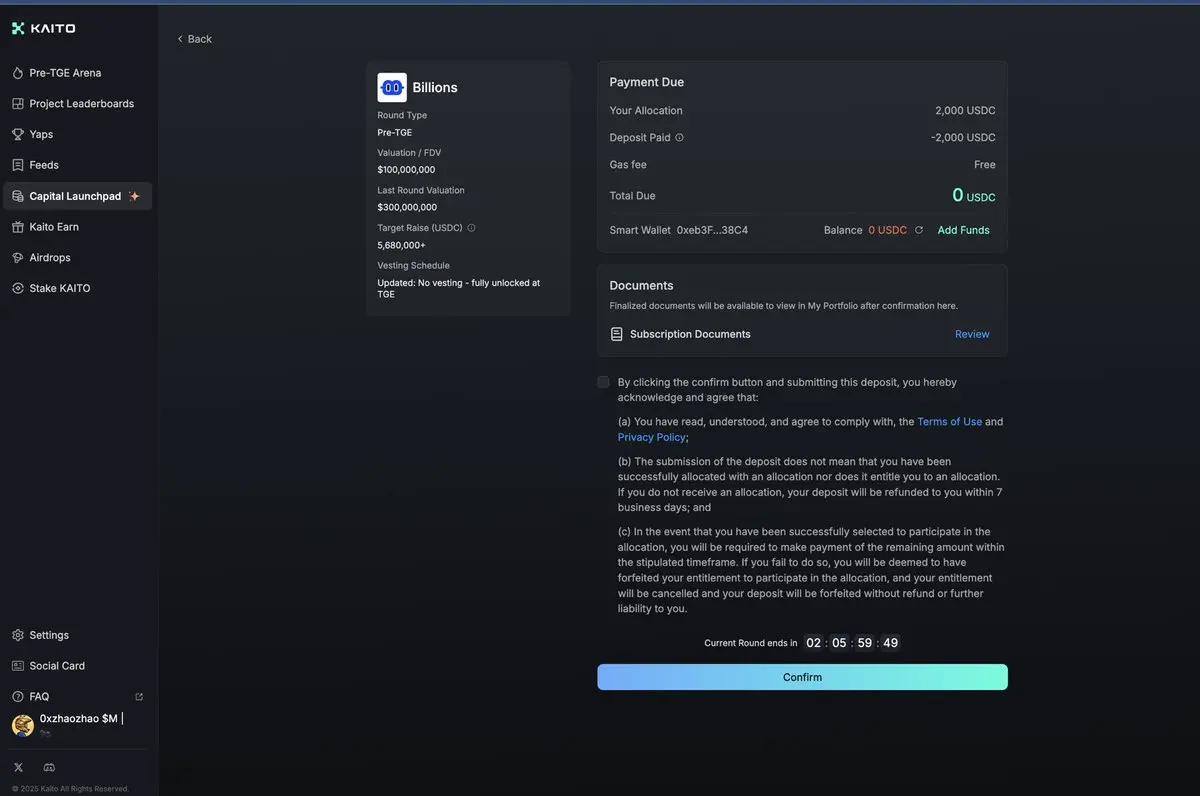Open Stake KAITO menu item

(x=78, y=288)
